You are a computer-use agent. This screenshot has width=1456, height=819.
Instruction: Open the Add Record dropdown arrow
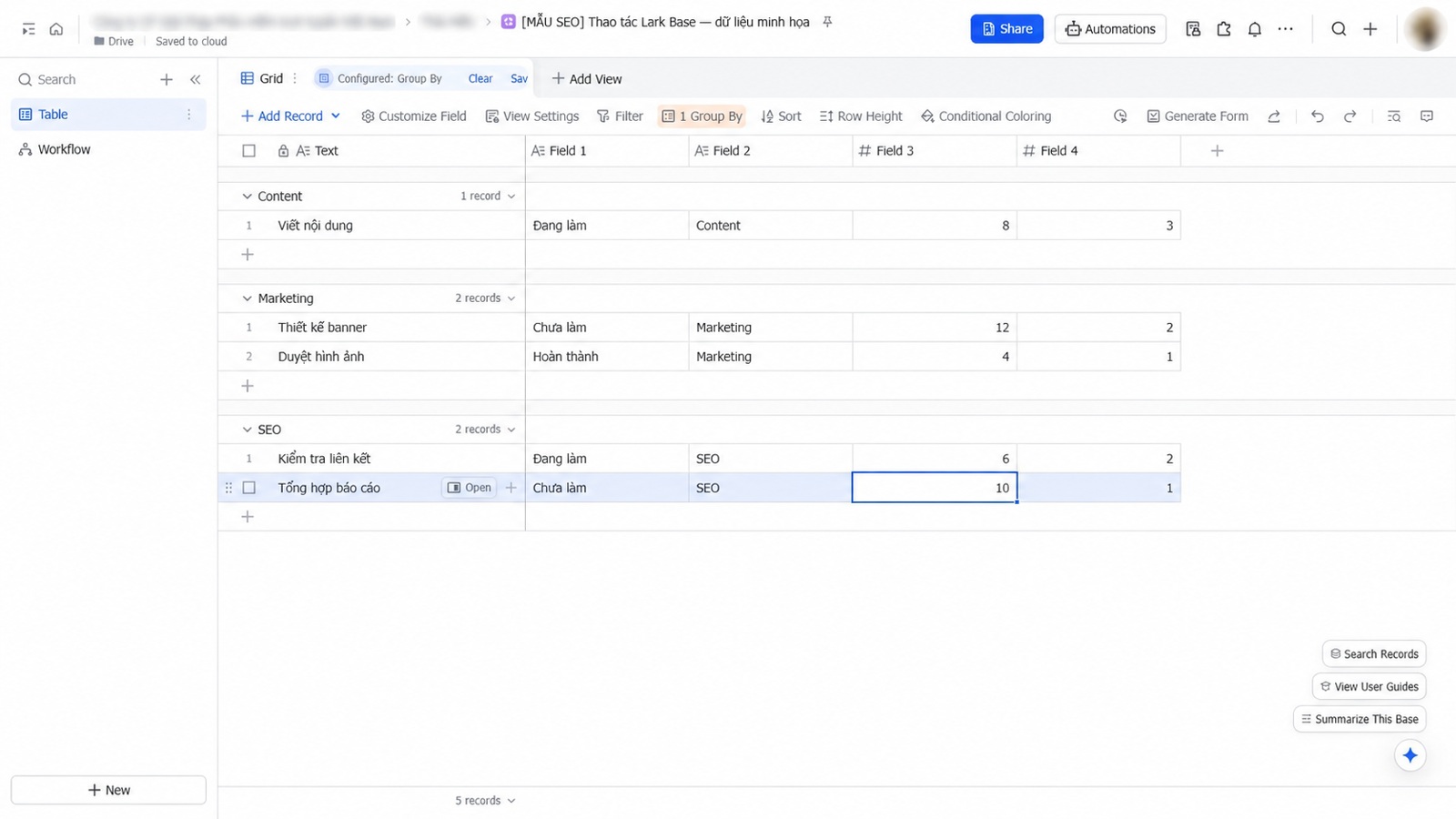click(x=336, y=116)
